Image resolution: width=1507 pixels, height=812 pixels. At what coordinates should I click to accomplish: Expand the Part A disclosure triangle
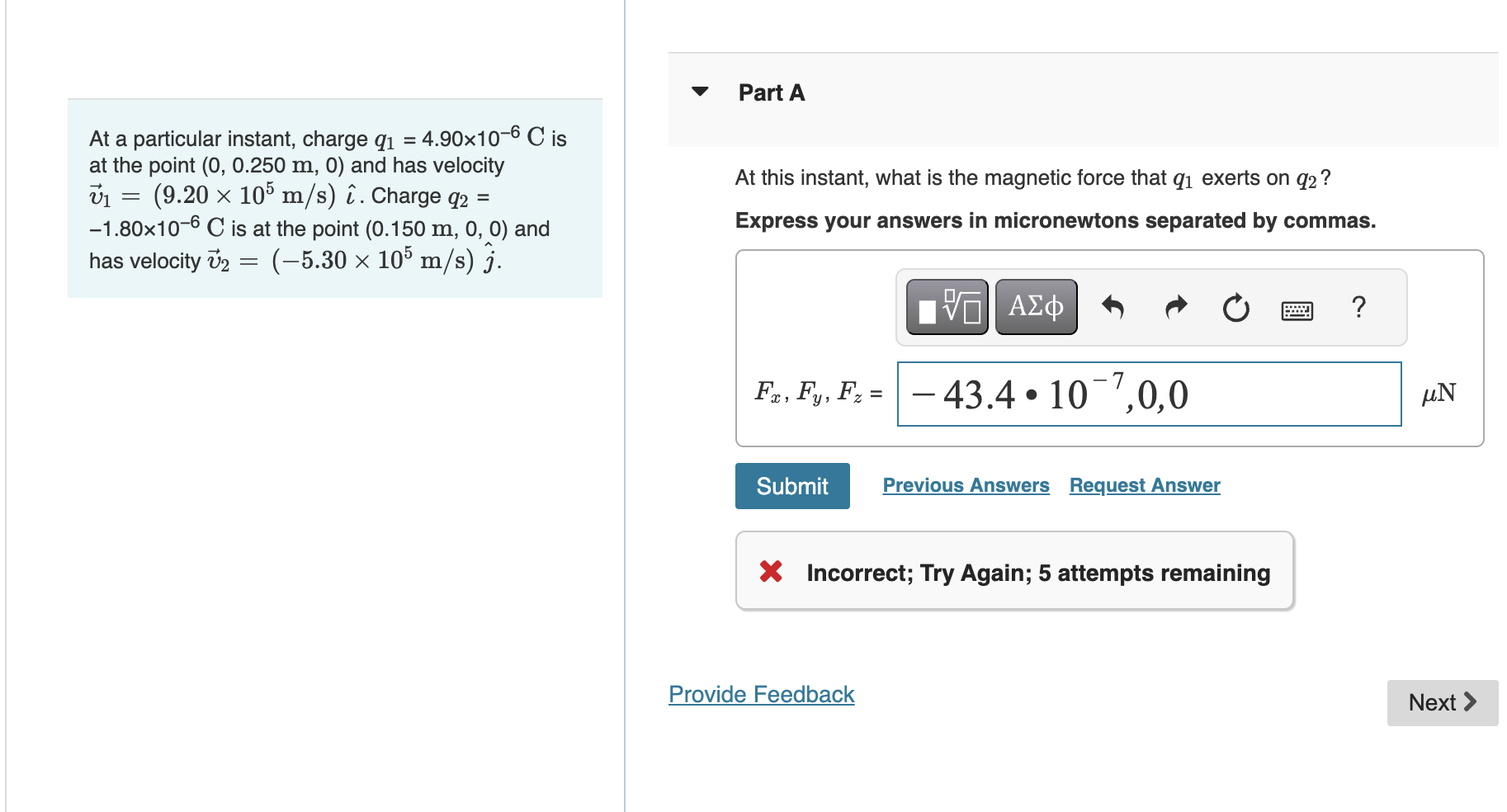tap(700, 92)
